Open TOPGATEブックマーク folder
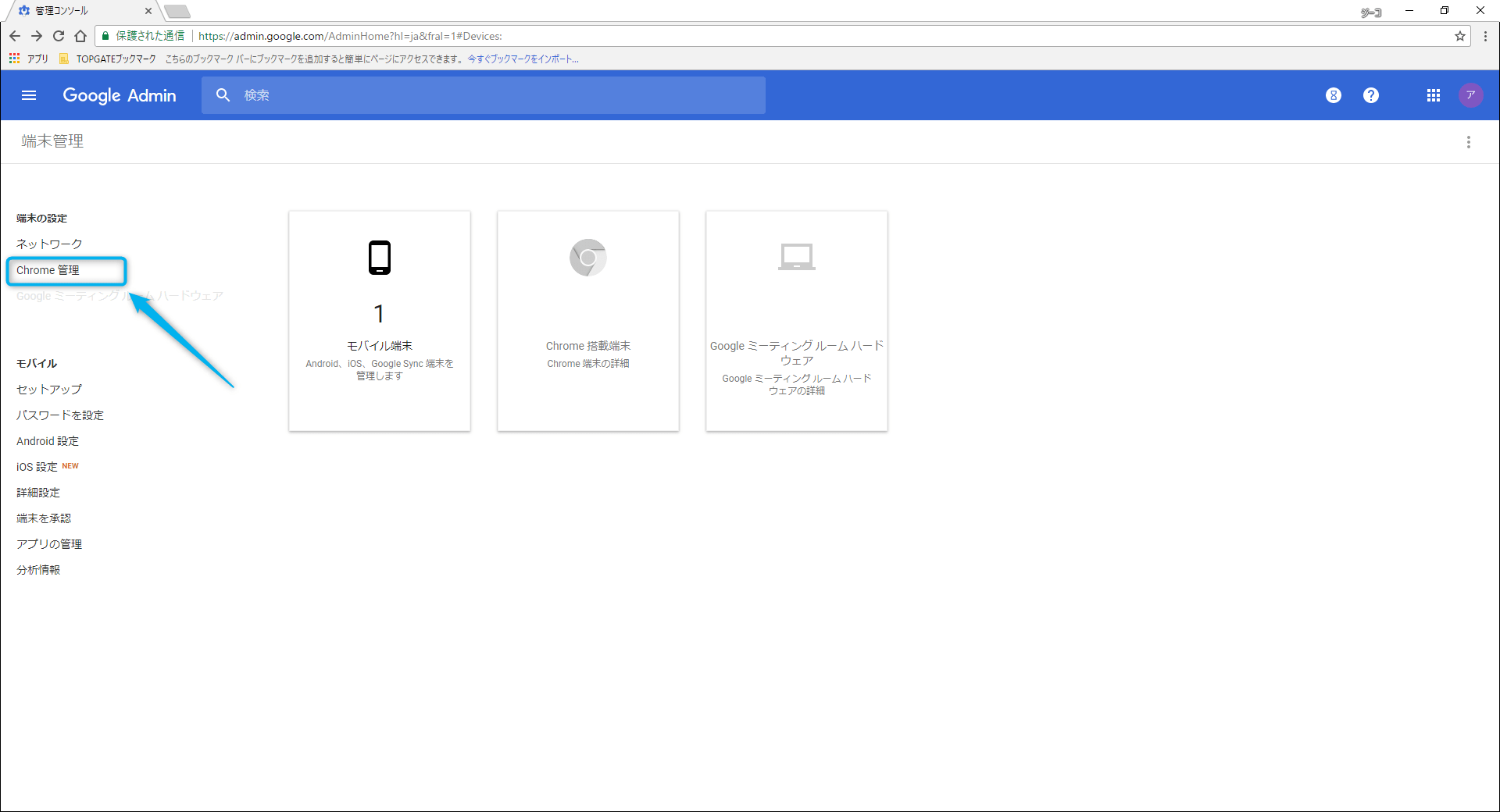Image resolution: width=1500 pixels, height=812 pixels. (108, 59)
